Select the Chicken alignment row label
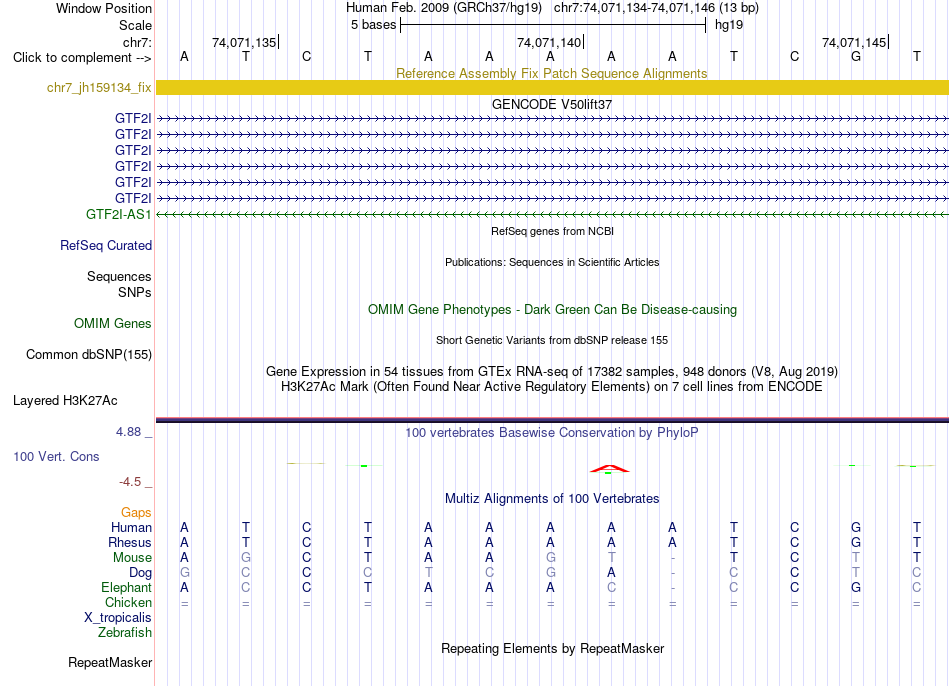 [128, 602]
